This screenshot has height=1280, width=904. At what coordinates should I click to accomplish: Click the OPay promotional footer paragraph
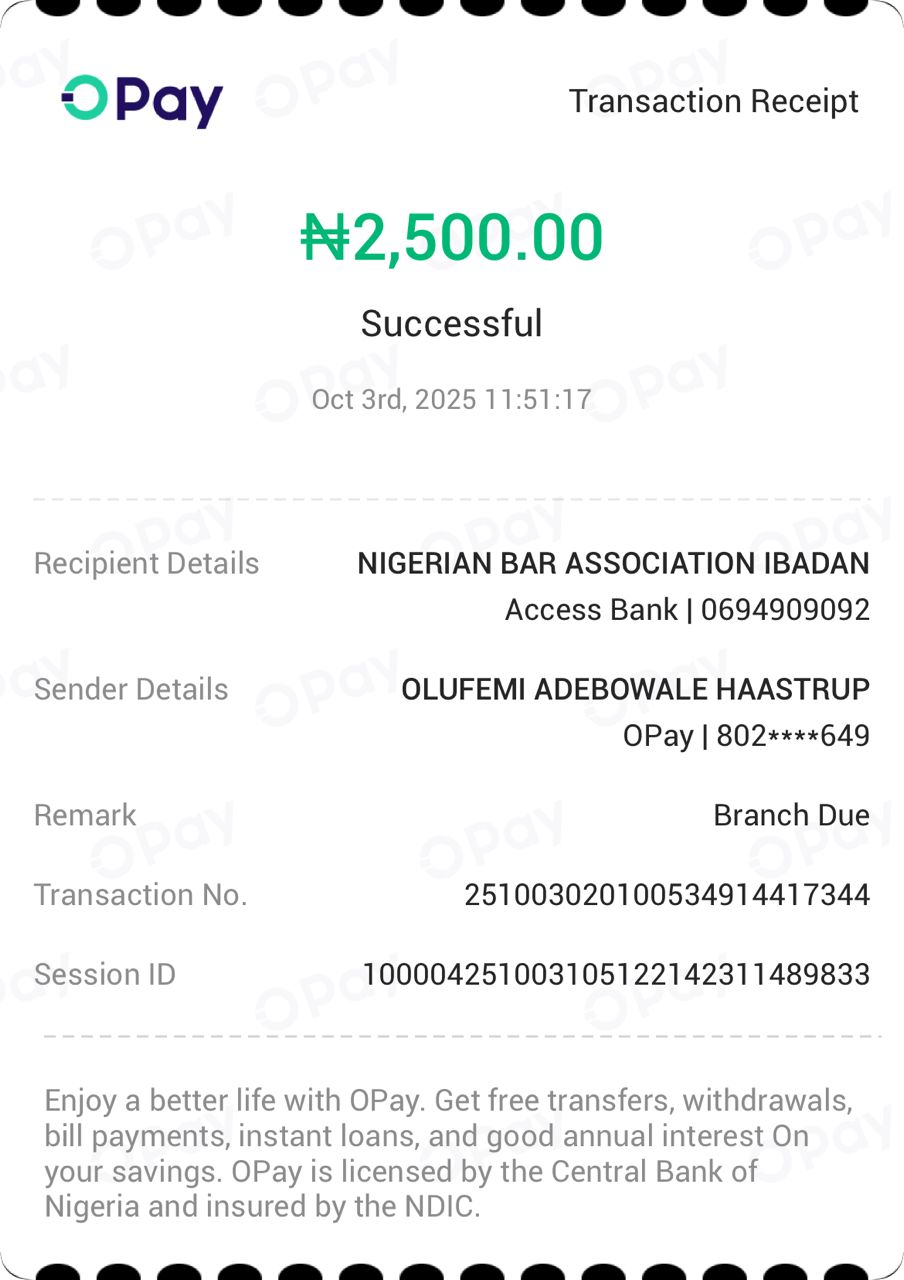(450, 1154)
